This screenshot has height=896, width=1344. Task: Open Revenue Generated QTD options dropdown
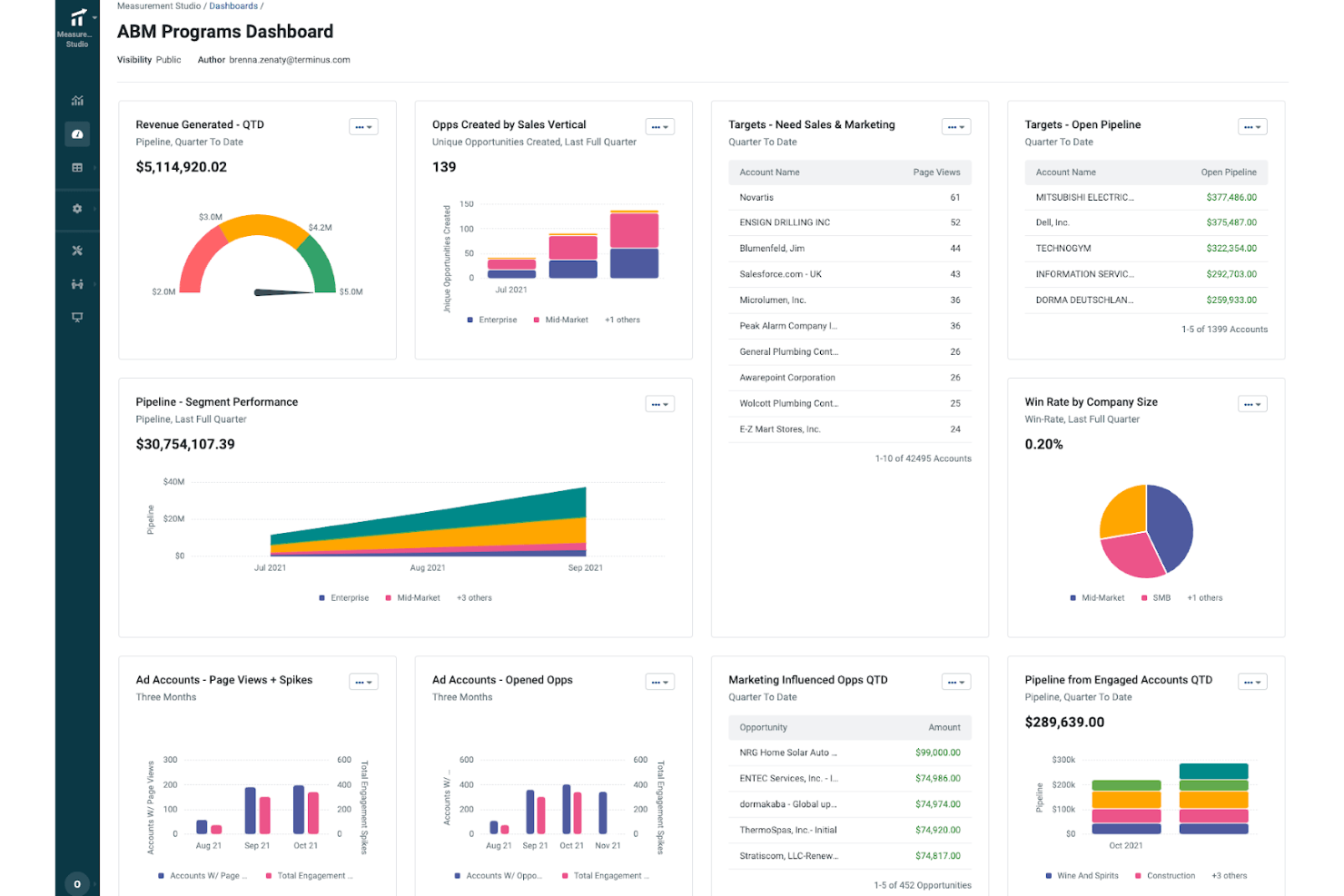tap(363, 127)
